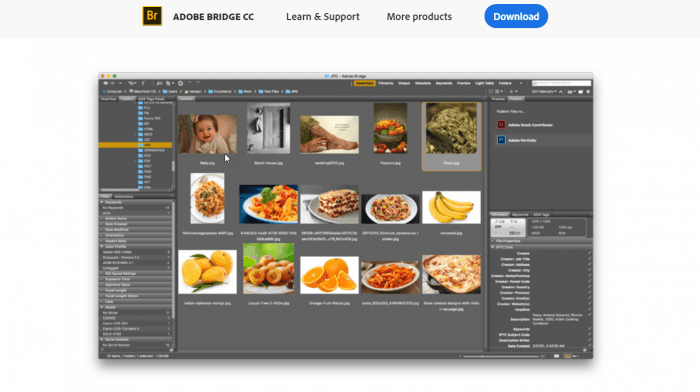Select the Baby.jpg thumbnail

pos(208,134)
